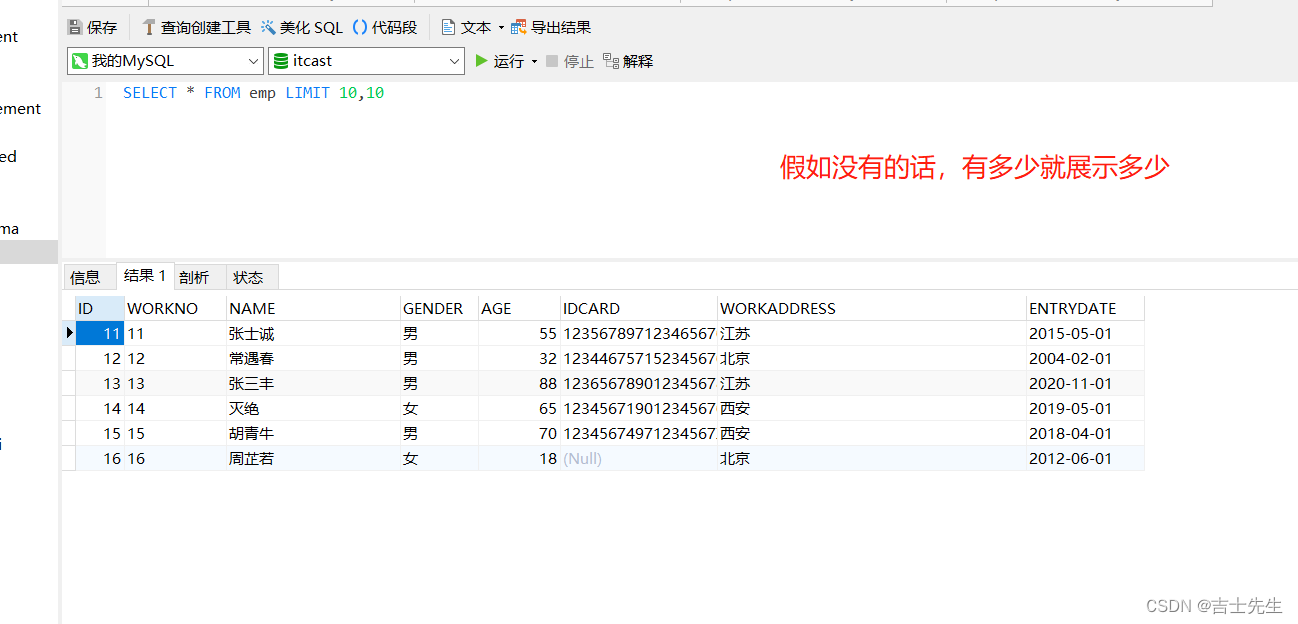Select the ID cell with value 11
This screenshot has width=1298, height=624.
pyautogui.click(x=100, y=333)
